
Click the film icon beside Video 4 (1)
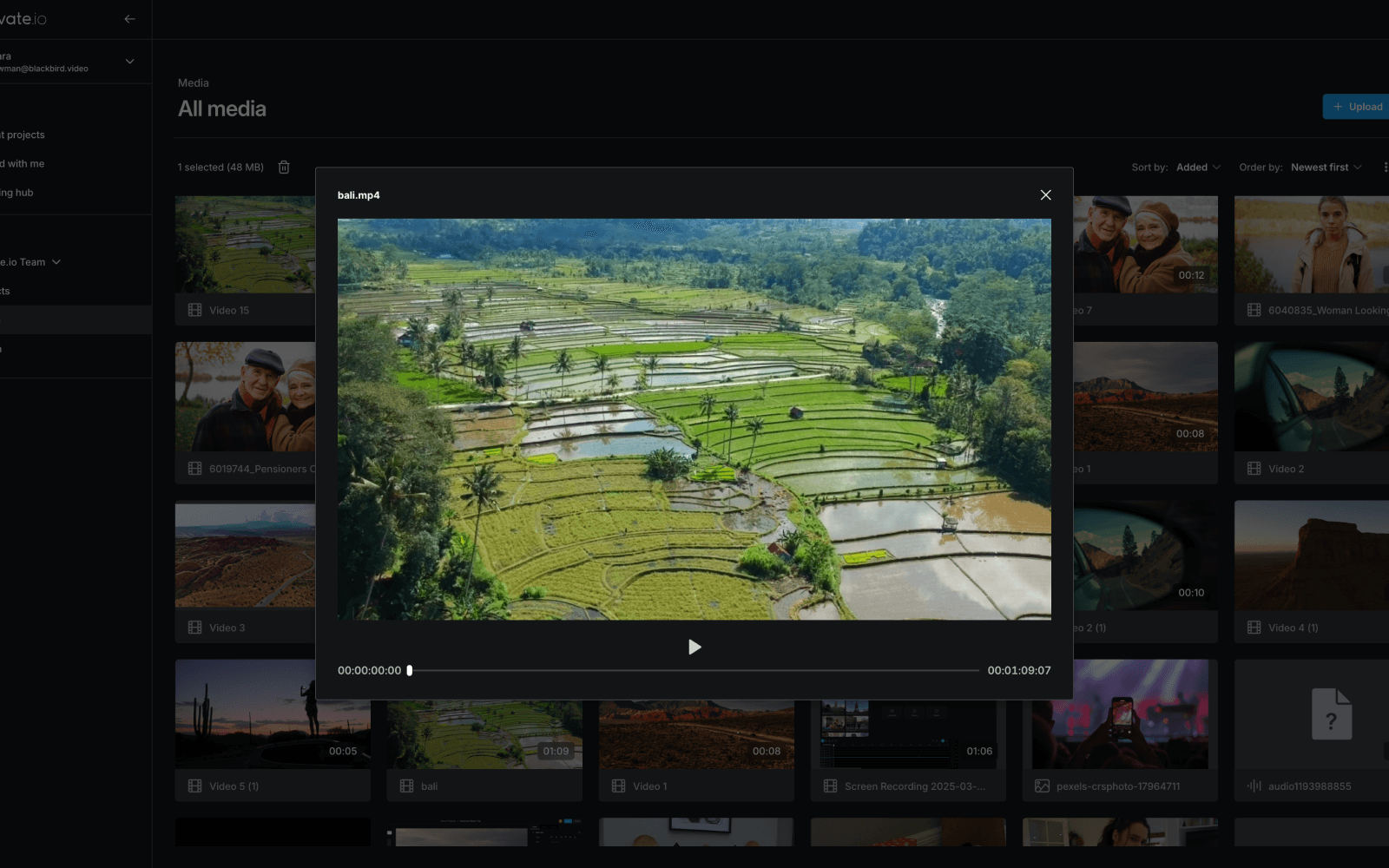pos(1254,628)
